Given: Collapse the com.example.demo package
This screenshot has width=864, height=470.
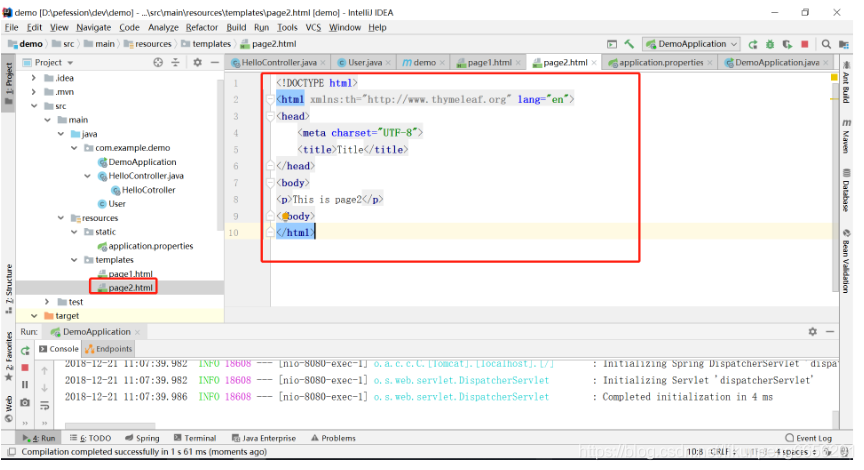Looking at the screenshot, I should (x=74, y=148).
